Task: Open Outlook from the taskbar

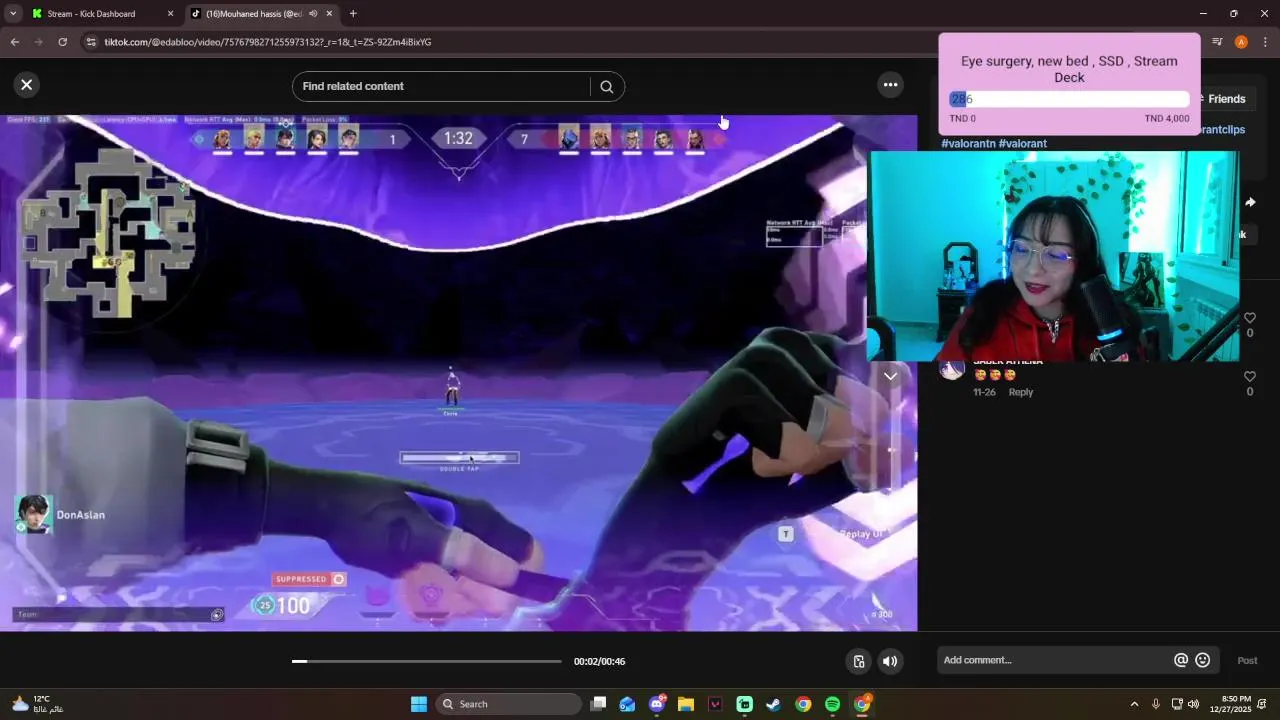Action: click(627, 704)
